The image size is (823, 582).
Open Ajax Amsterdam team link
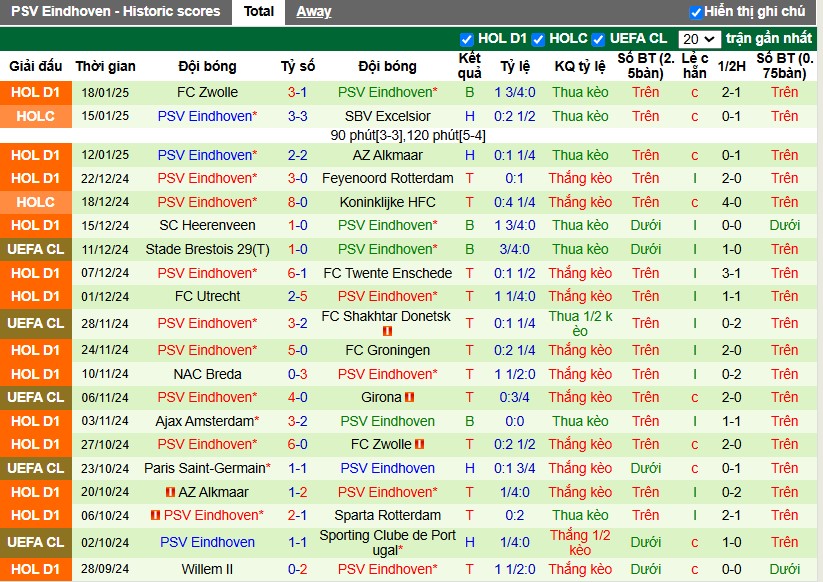(207, 421)
